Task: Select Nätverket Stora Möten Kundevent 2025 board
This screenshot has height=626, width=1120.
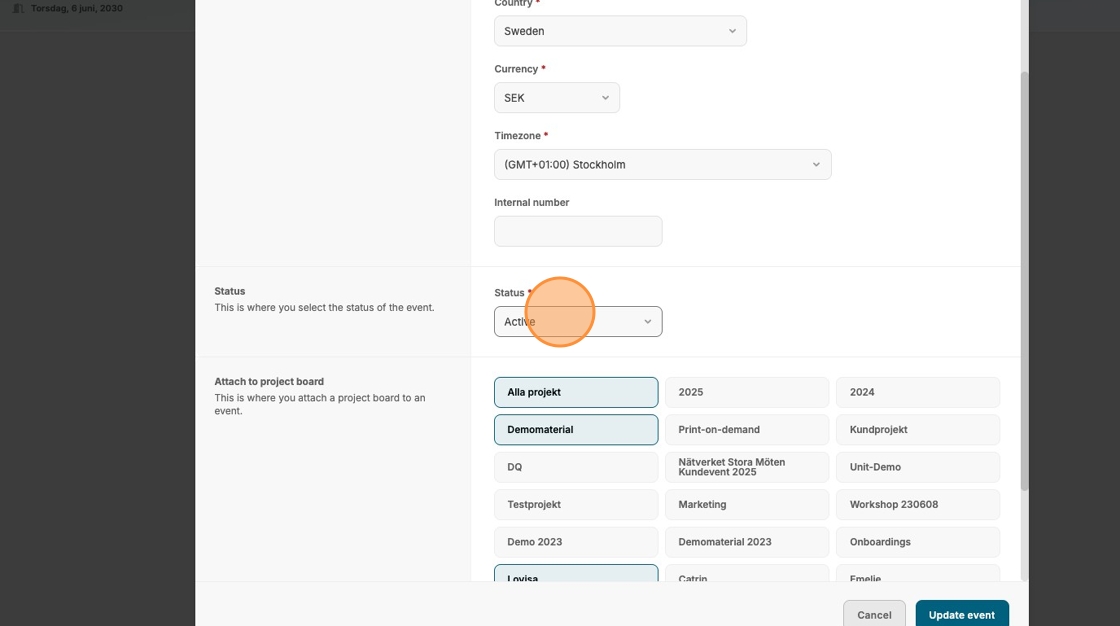Action: [747, 467]
